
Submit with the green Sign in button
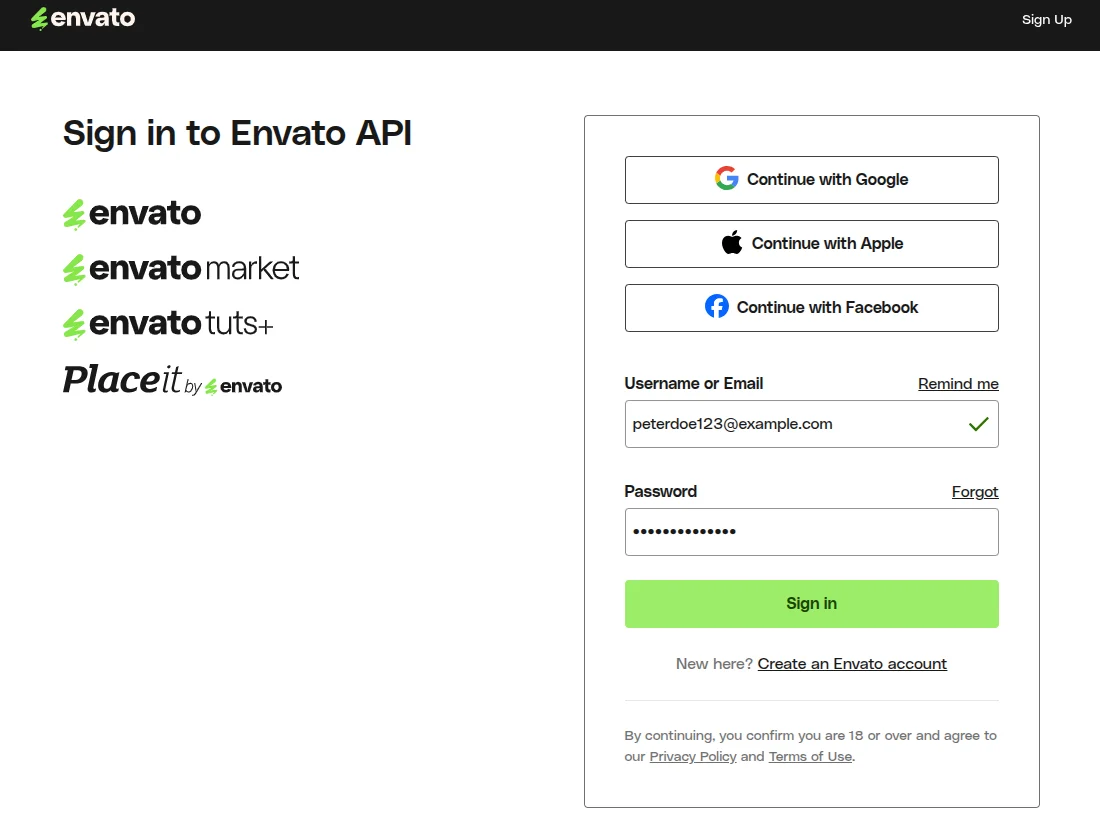point(812,604)
